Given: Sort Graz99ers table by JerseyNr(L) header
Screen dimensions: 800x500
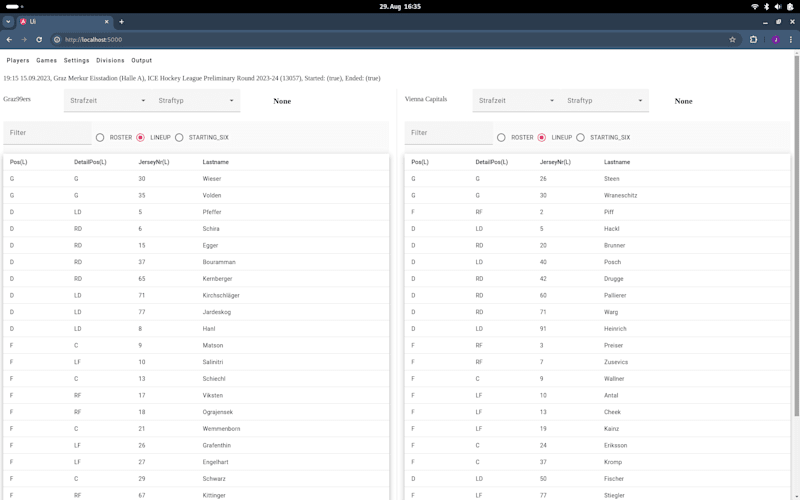Looking at the screenshot, I should coord(154,162).
